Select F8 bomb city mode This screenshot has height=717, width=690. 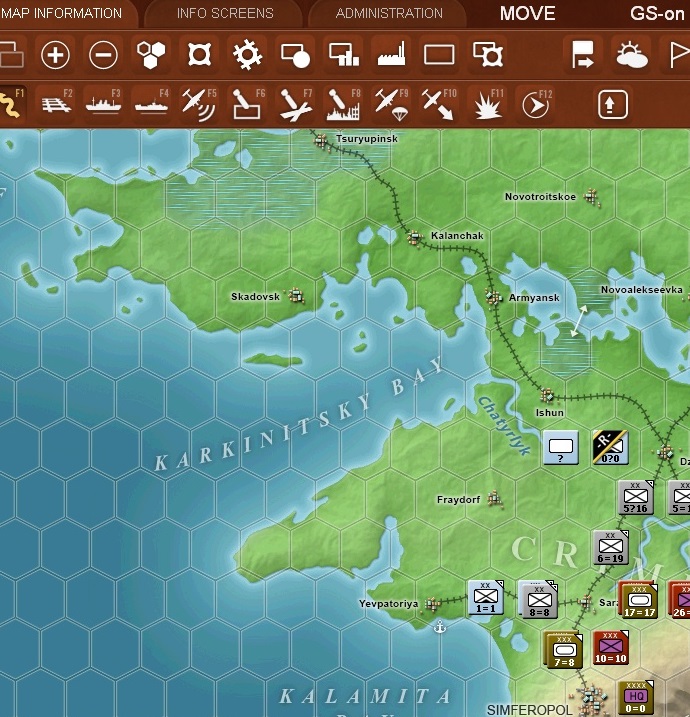(x=344, y=104)
